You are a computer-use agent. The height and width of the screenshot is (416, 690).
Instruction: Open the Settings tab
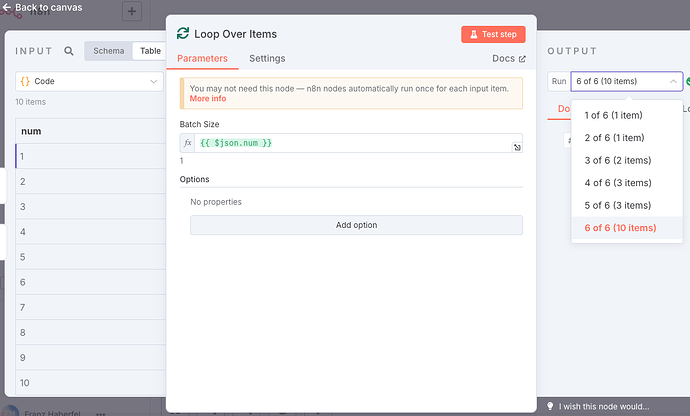click(x=267, y=59)
